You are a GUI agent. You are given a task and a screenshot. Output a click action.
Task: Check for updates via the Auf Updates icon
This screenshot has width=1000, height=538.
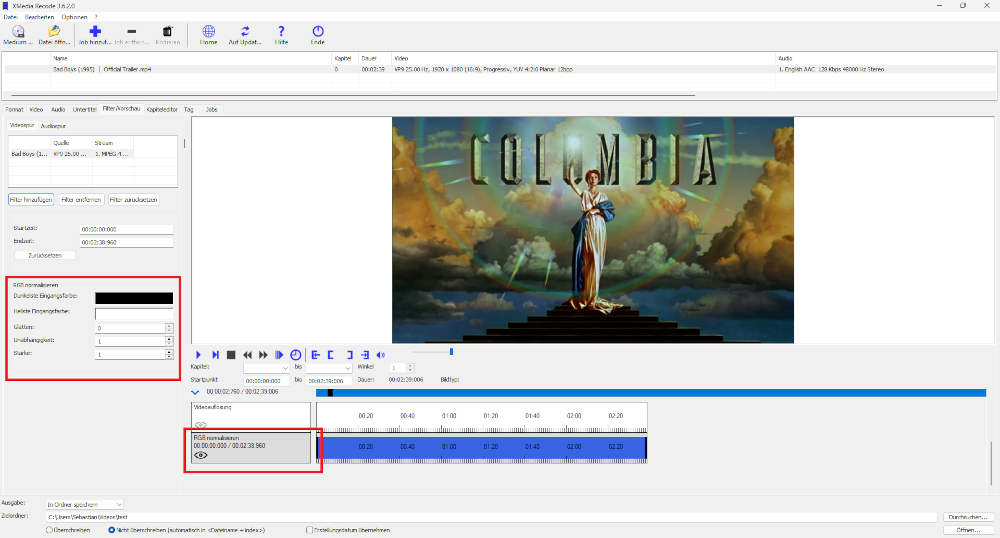pyautogui.click(x=245, y=33)
